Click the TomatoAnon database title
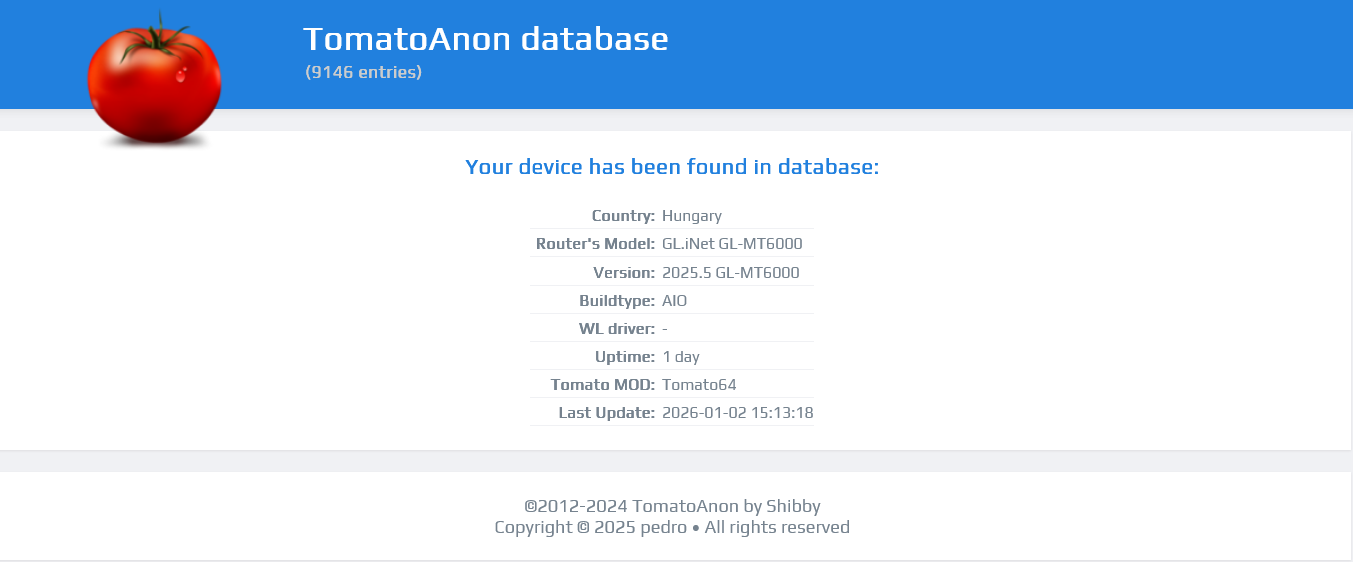 [485, 39]
